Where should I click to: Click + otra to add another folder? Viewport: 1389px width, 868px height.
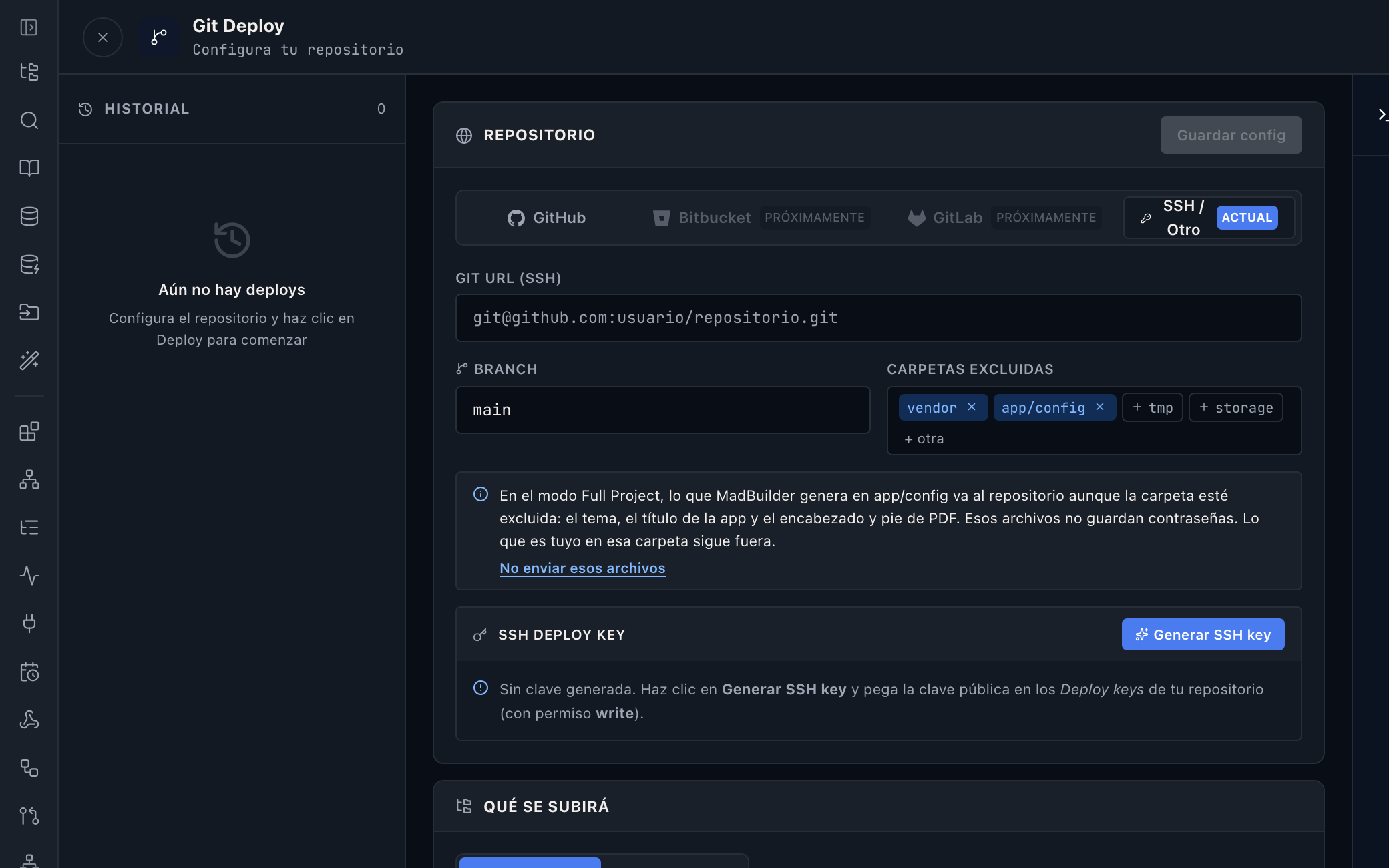924,439
